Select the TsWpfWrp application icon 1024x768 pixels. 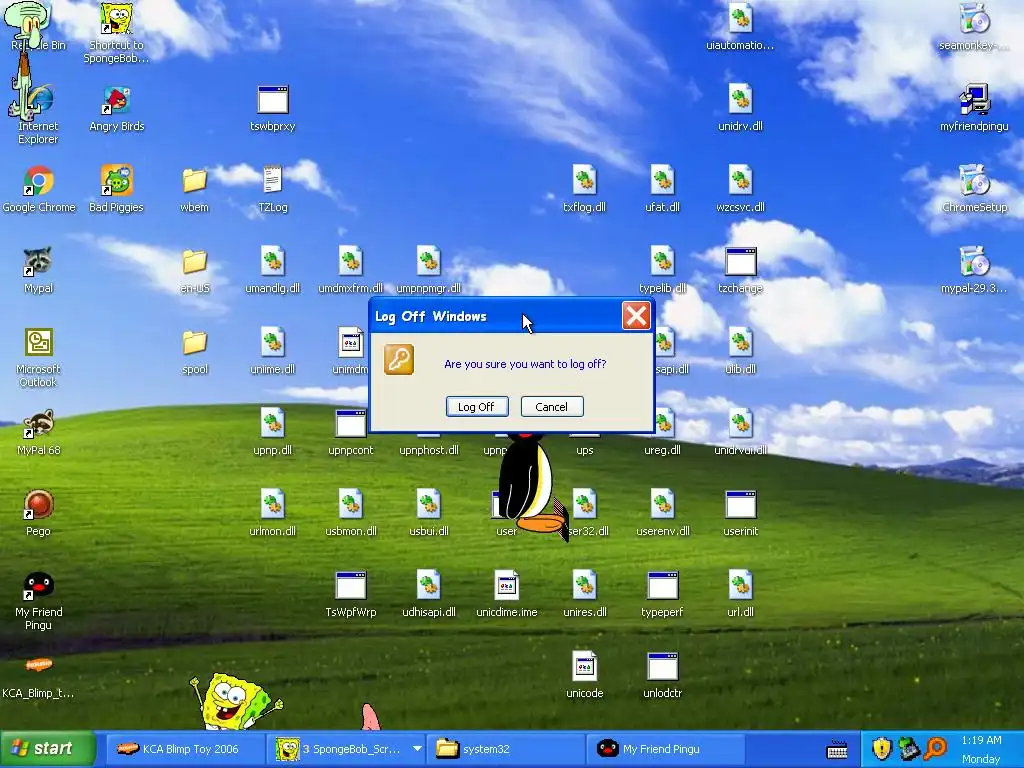pos(351,594)
